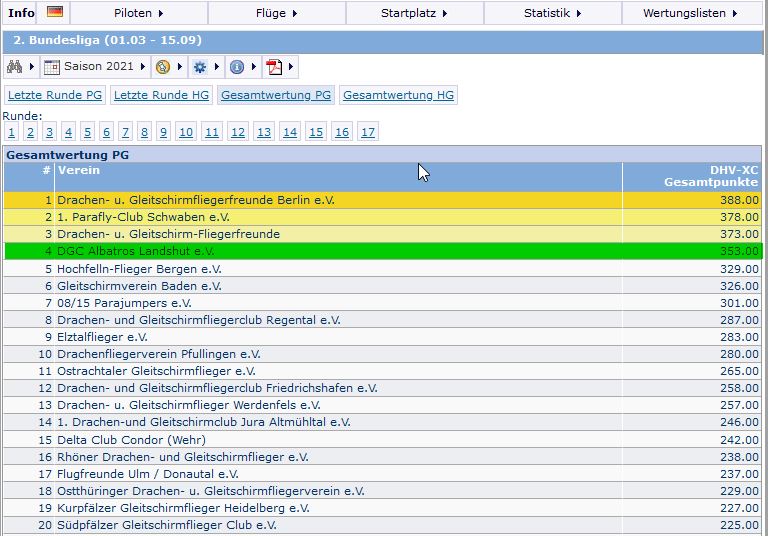Screen dimensions: 768x536
Task: Open the blue gear settings icon
Action: pos(200,67)
